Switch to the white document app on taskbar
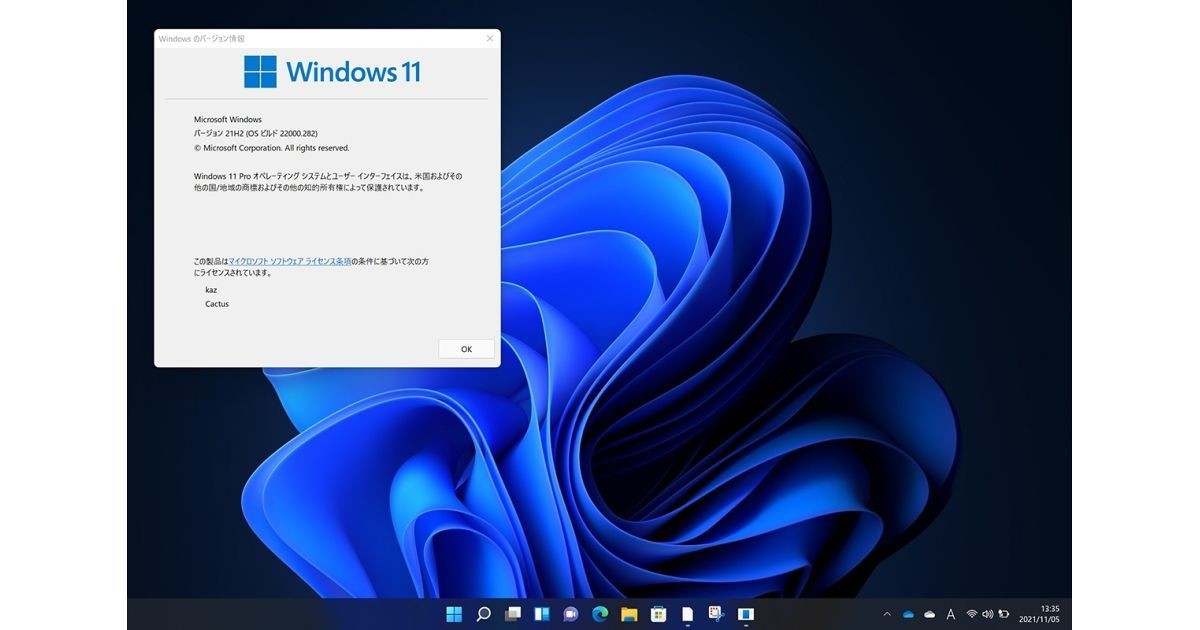This screenshot has height=630, width=1200. pyautogui.click(x=688, y=613)
